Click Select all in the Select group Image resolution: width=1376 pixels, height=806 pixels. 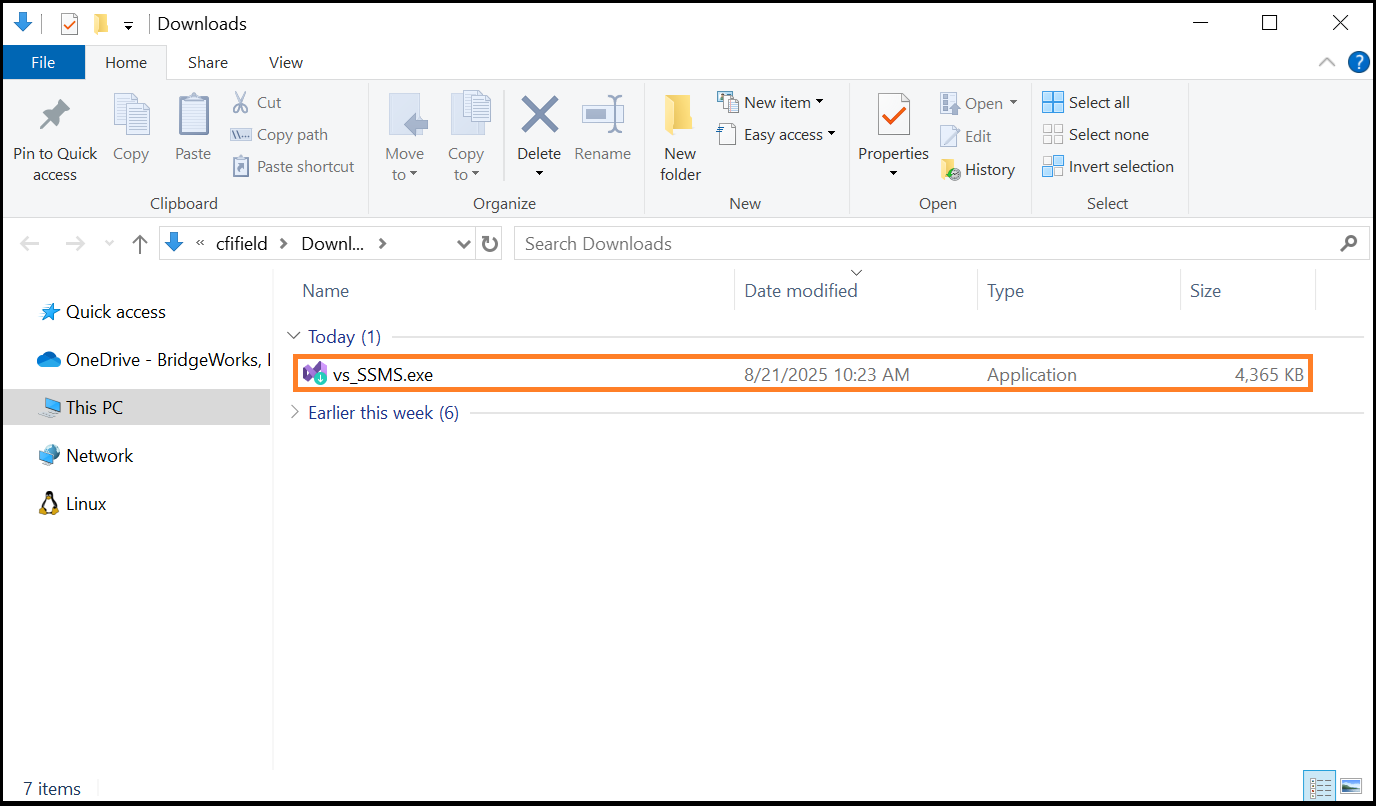point(1086,102)
